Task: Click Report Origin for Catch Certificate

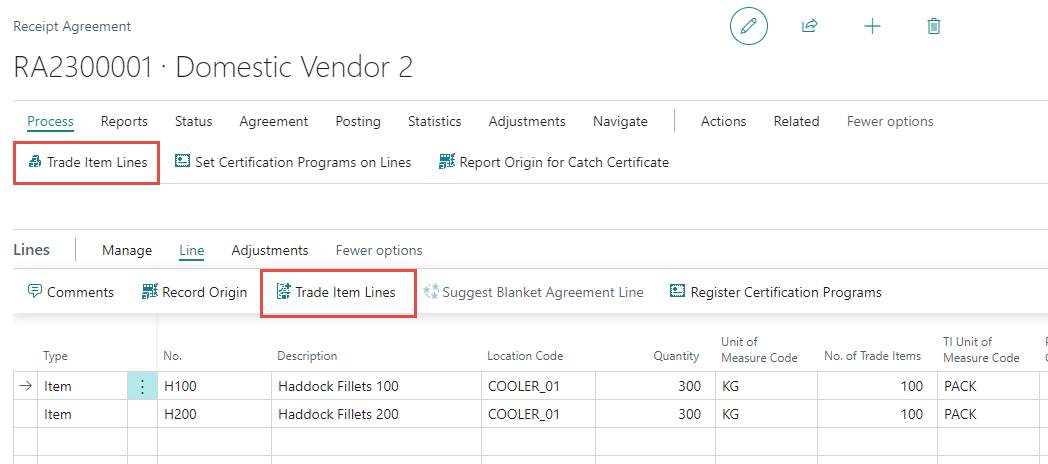Action: (554, 162)
